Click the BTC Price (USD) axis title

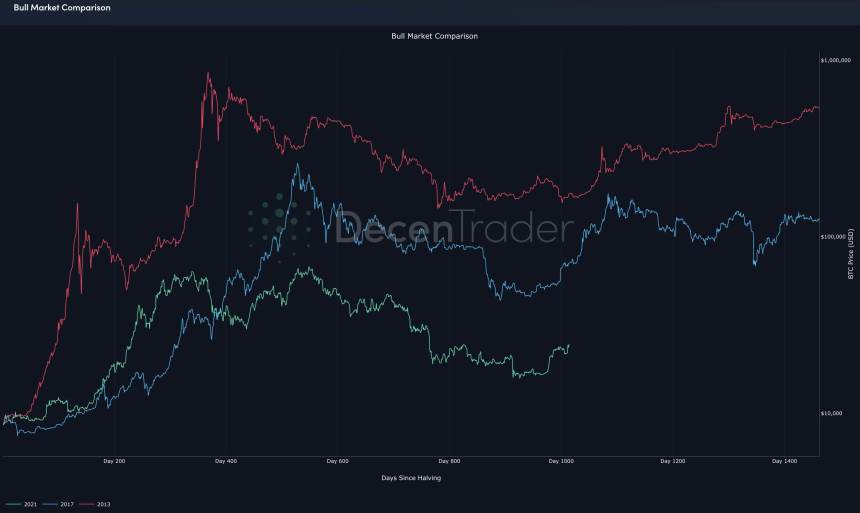click(851, 253)
